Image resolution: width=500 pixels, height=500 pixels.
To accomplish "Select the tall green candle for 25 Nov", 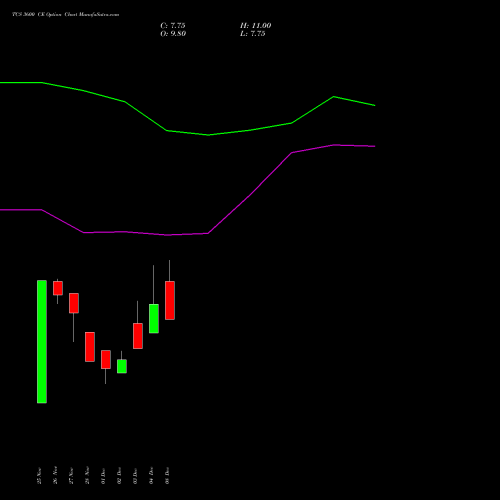I will 42,342.
